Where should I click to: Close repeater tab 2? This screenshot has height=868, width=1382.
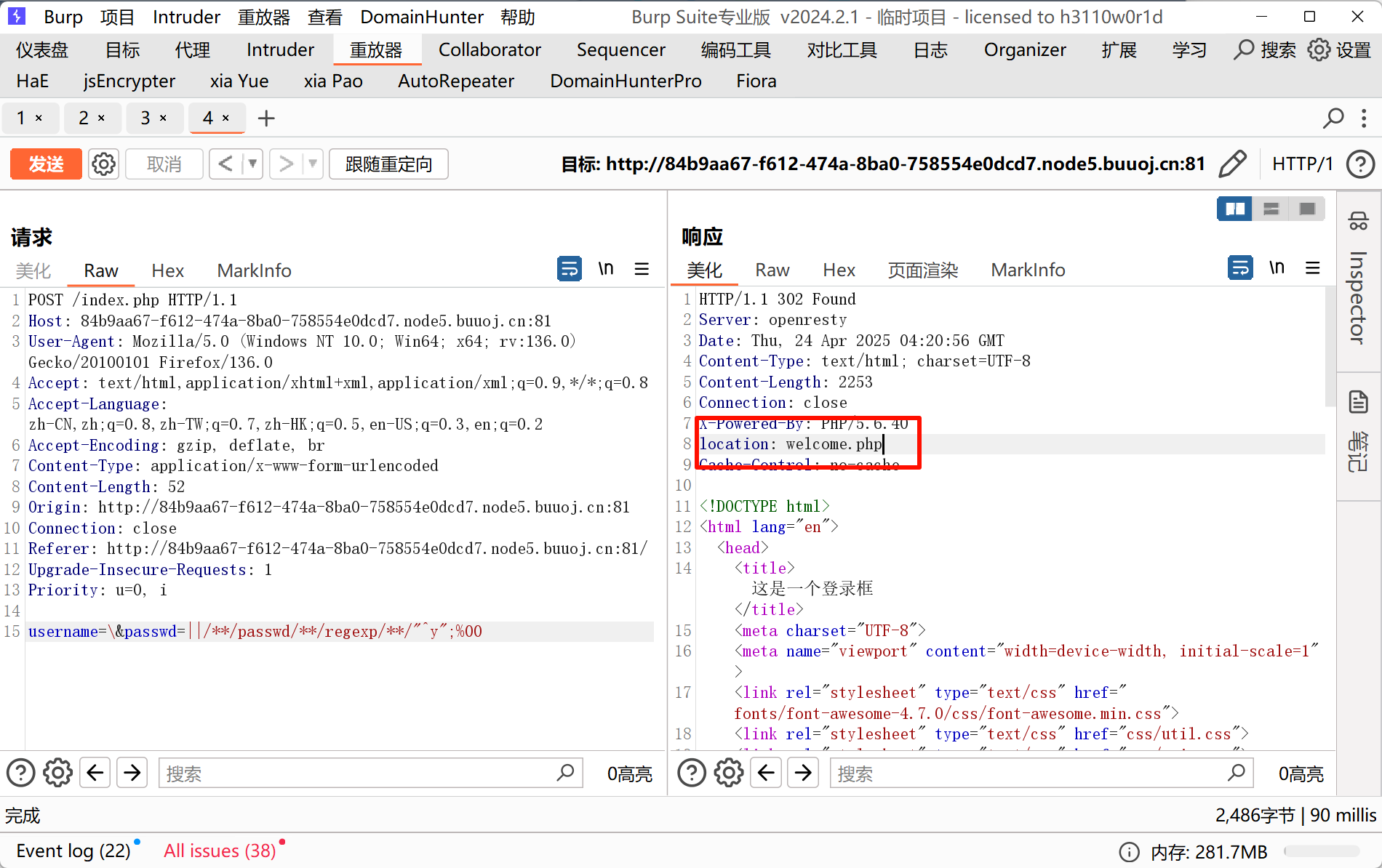pos(101,118)
